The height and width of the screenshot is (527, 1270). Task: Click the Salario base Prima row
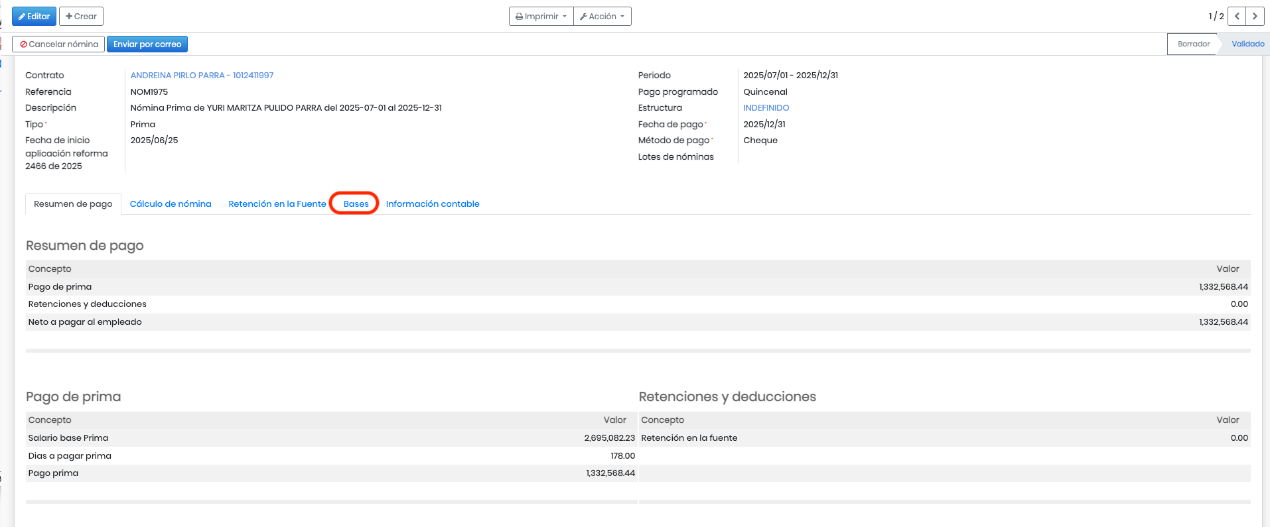330,438
